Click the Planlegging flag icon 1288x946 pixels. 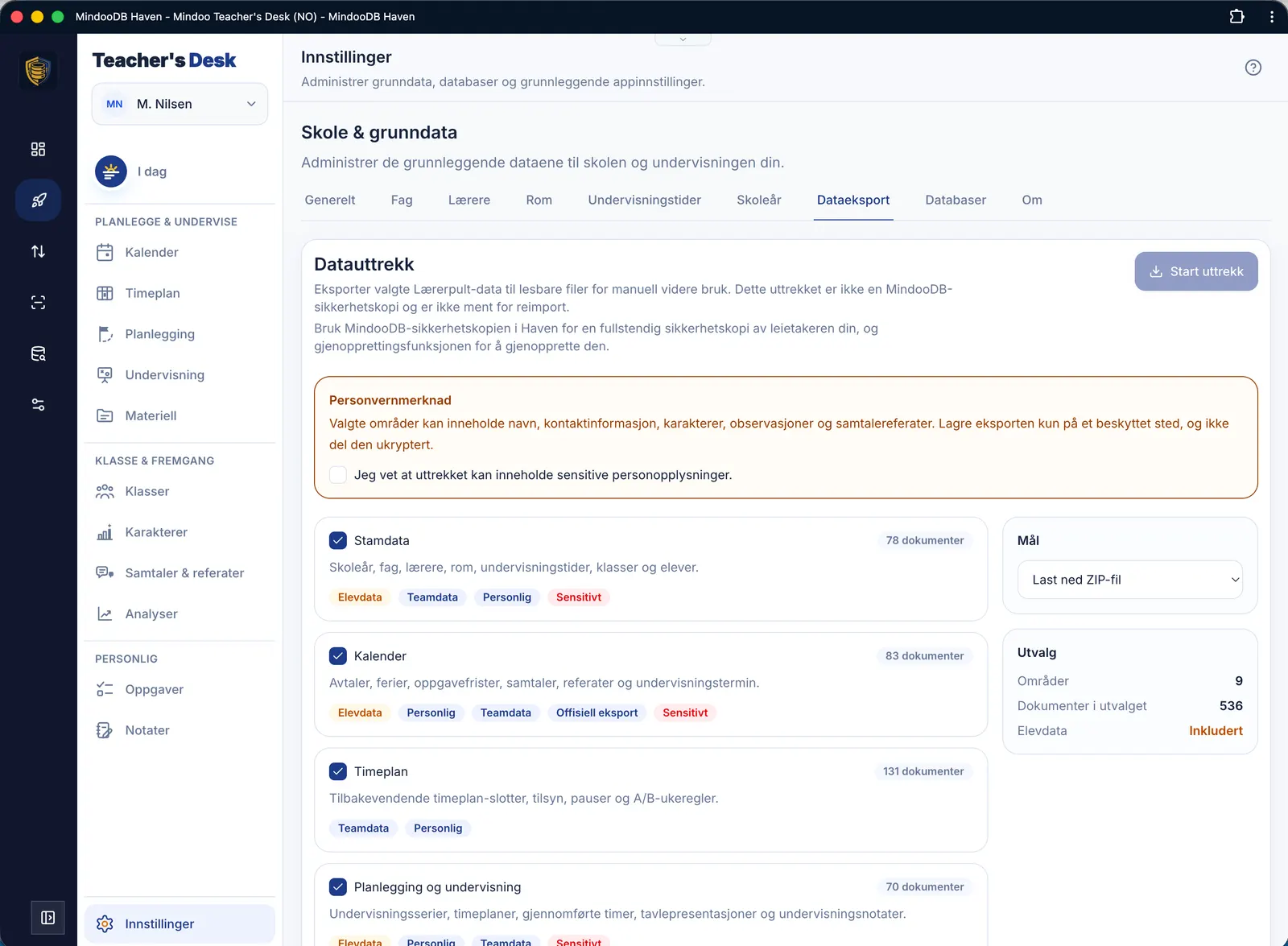click(105, 334)
